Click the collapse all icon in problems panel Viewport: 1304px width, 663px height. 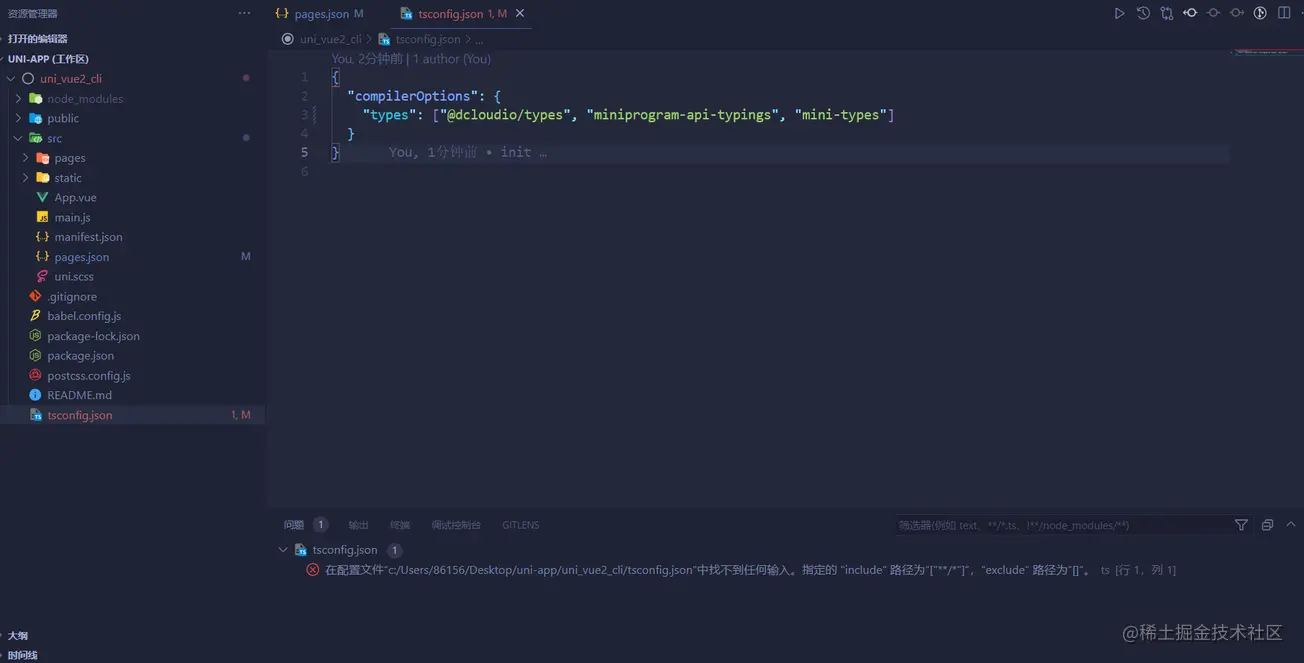pos(1267,525)
